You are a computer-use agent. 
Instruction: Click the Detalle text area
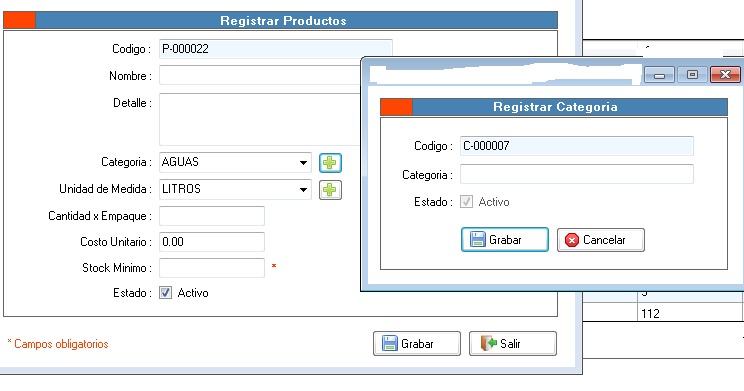(260, 119)
